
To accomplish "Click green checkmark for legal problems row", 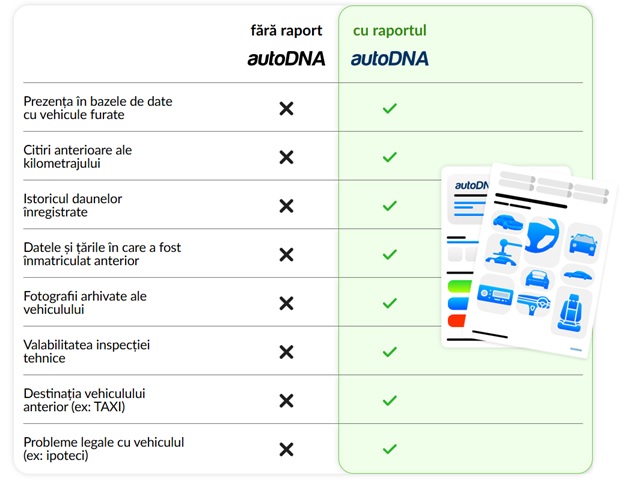I will click(x=390, y=449).
